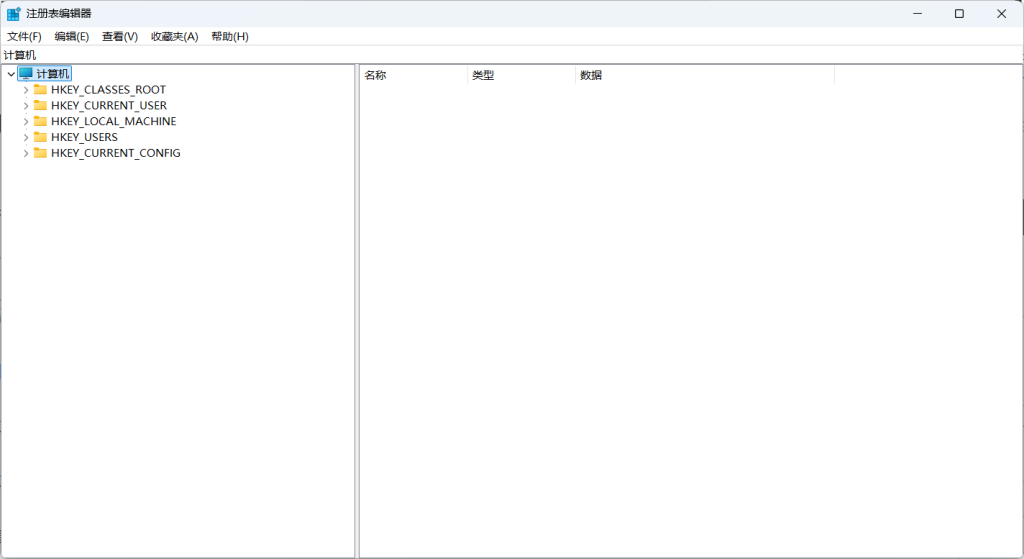Select the HKEY_USERS folder icon
Viewport: 1024px width, 559px height.
40,137
